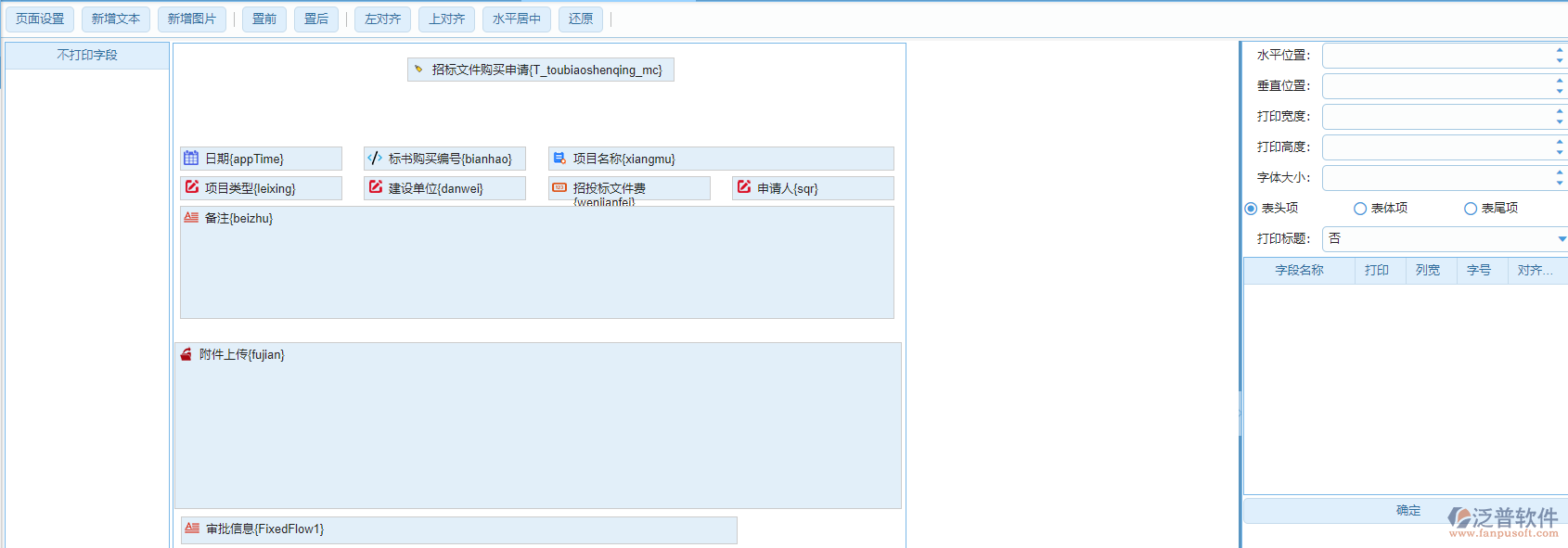Click into the 打印高度 input field

click(1438, 147)
